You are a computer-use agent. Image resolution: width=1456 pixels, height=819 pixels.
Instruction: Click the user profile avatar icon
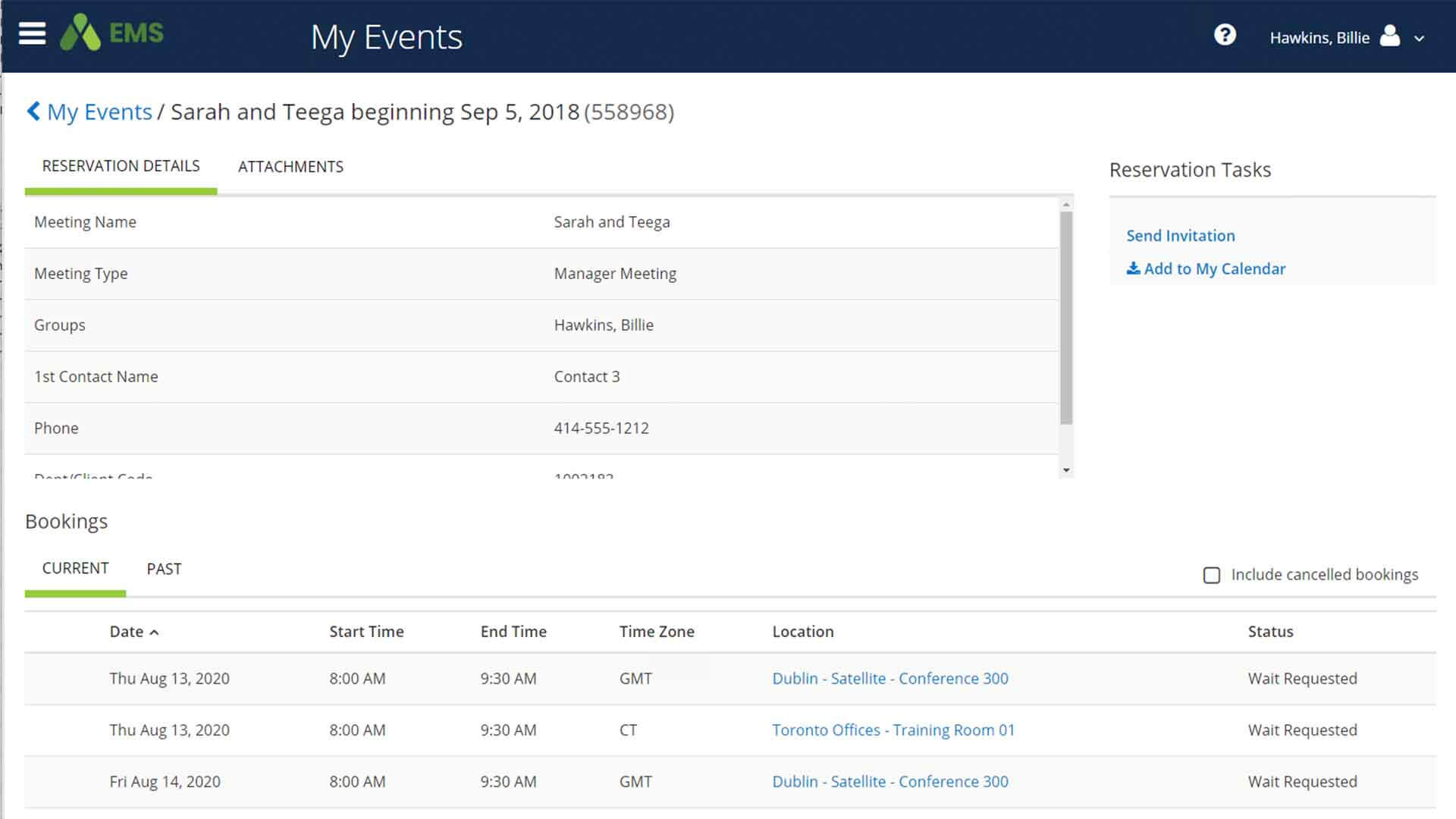pyautogui.click(x=1389, y=36)
